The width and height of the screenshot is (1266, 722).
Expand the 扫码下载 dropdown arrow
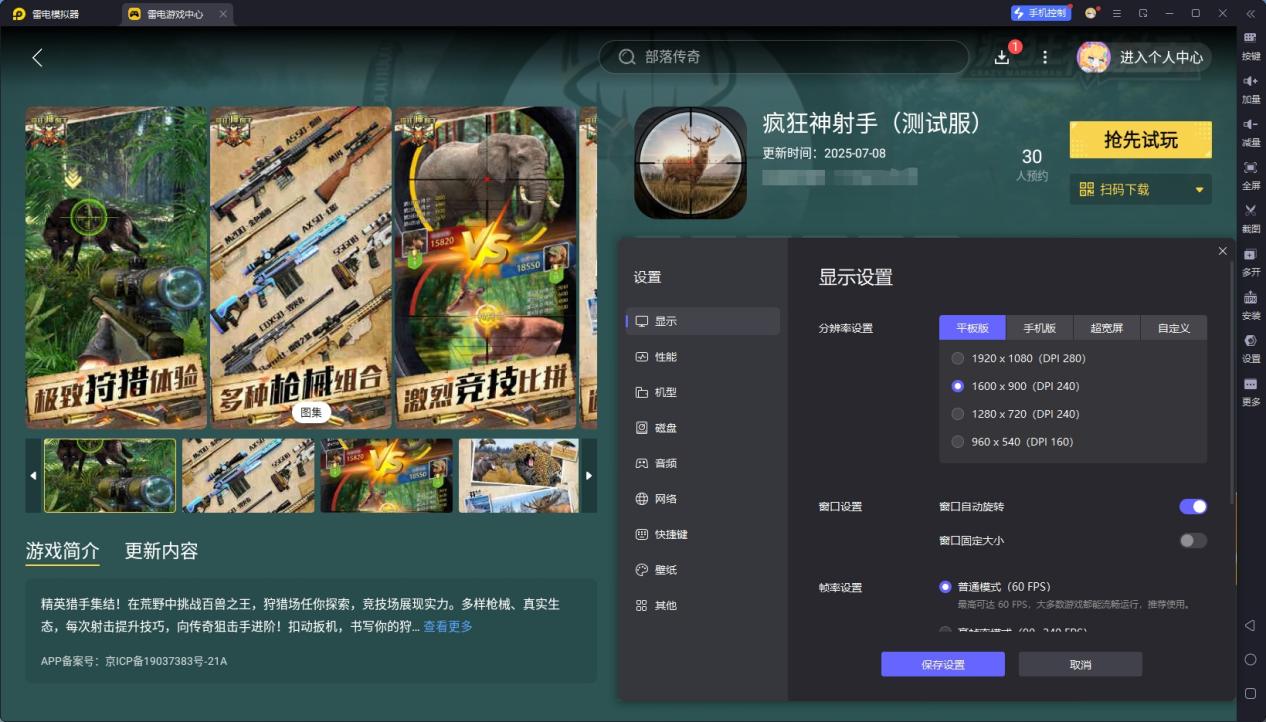click(x=1199, y=189)
